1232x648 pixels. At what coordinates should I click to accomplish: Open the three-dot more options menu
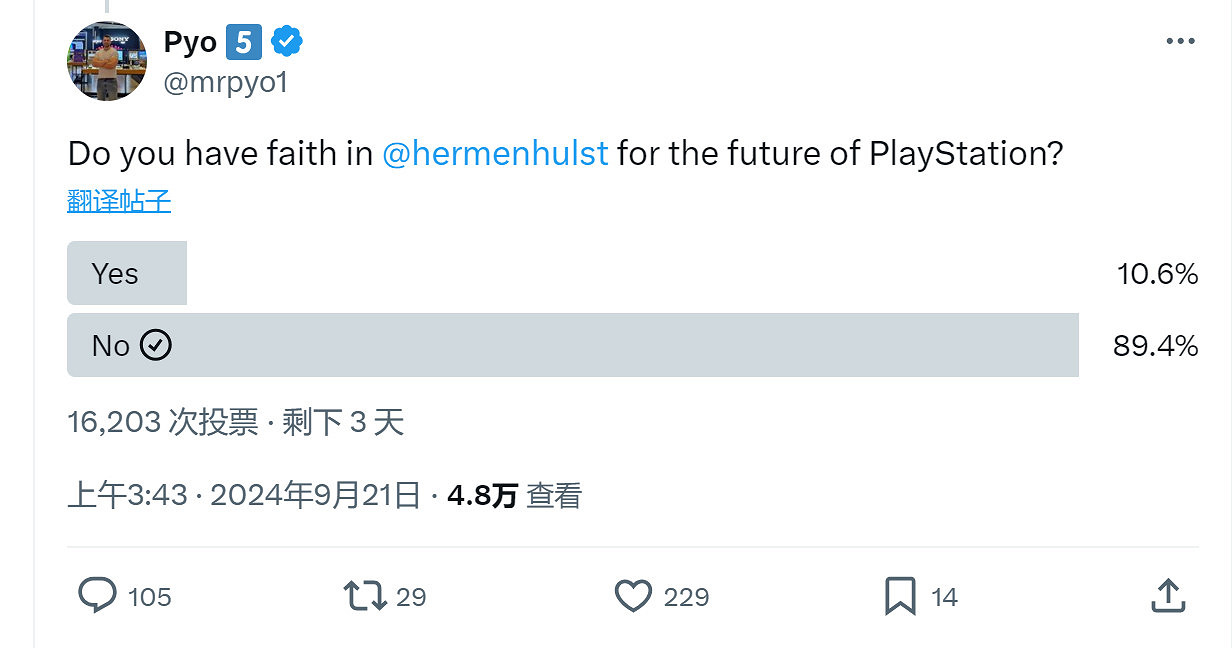[x=1181, y=40]
